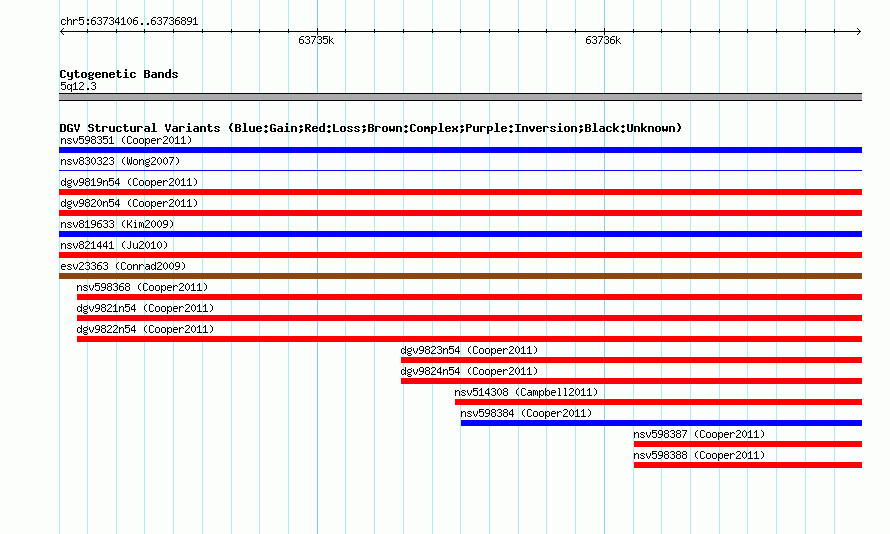890x534 pixels.
Task: Select the blue nsv598351 gain bar
Action: coord(460,150)
